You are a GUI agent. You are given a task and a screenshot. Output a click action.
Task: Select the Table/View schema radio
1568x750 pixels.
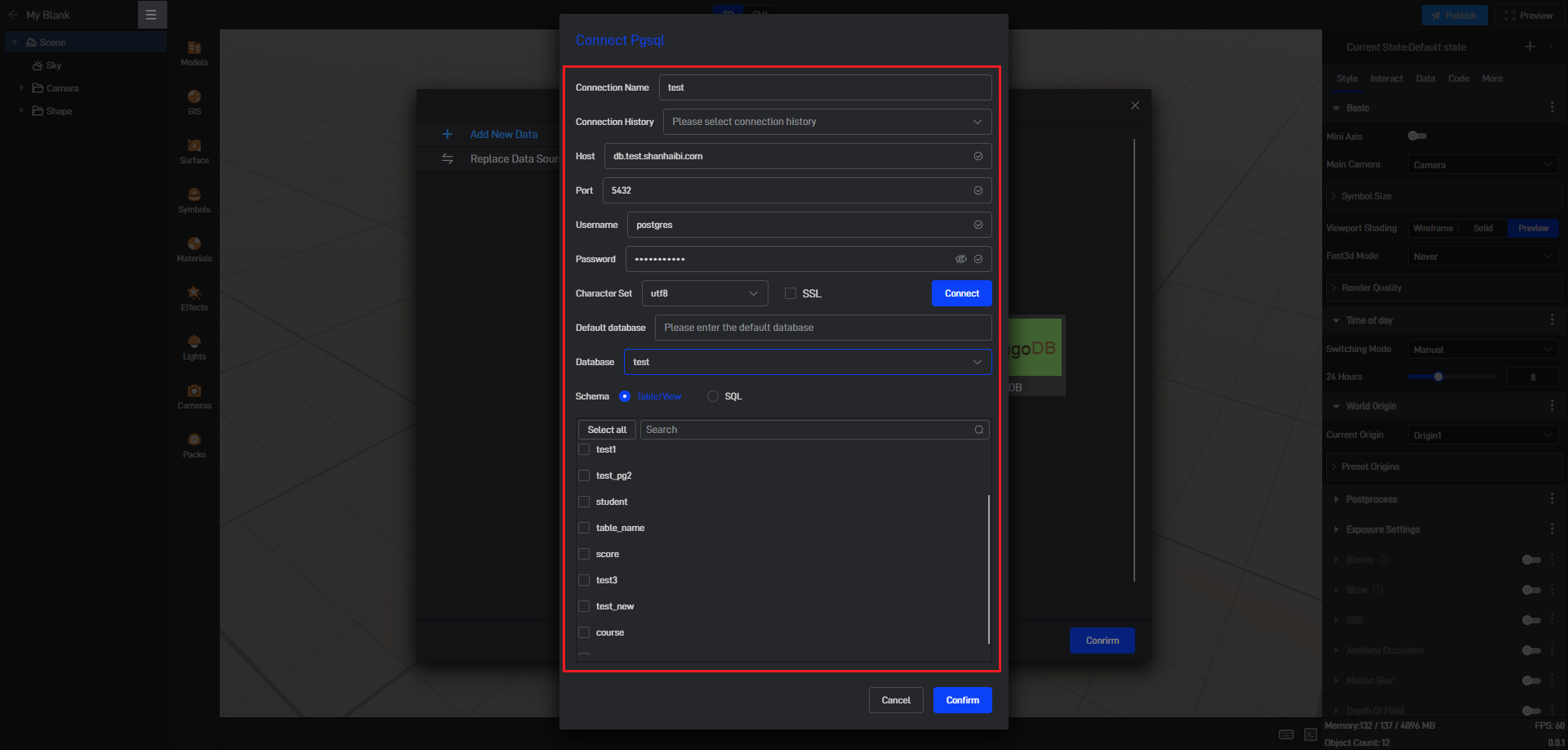pos(625,396)
